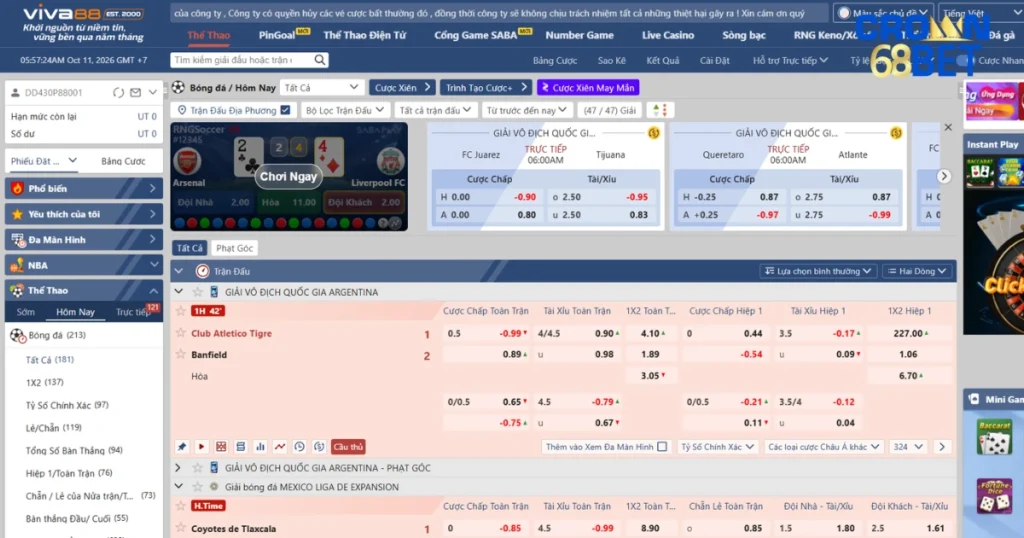Open the Fortune Dice mini game icon

(x=994, y=496)
